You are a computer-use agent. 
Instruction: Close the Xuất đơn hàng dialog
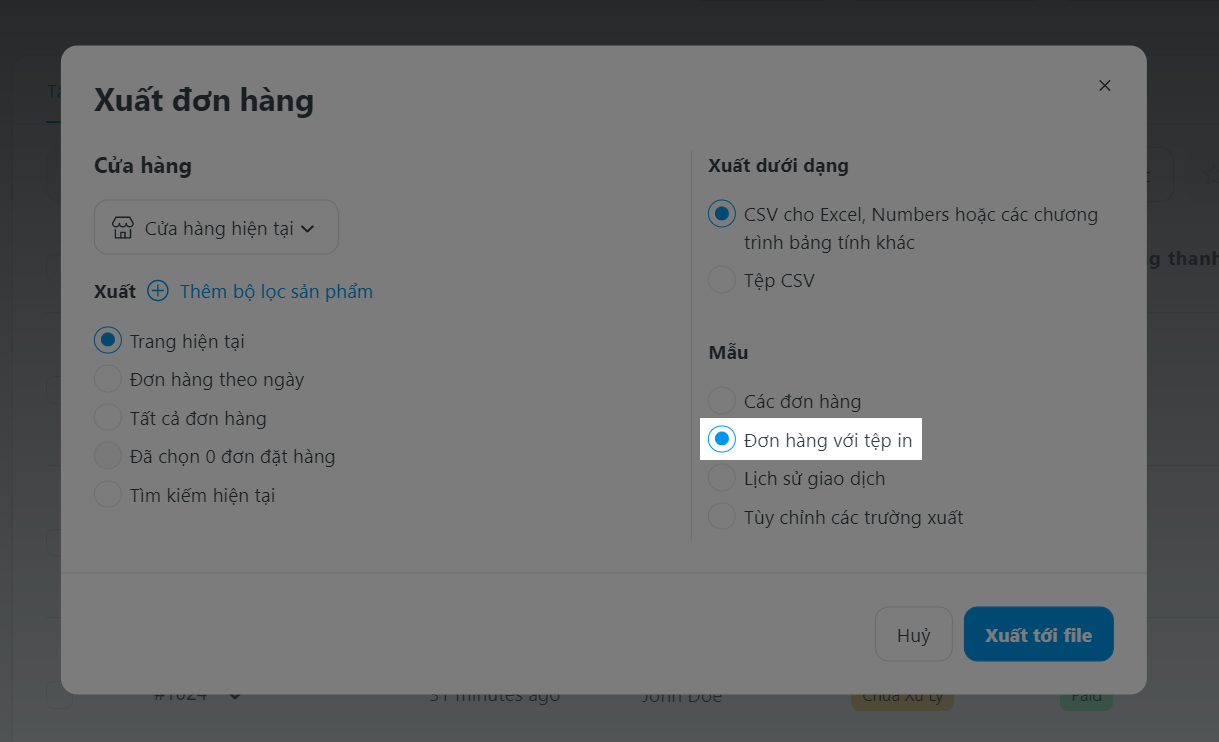(1105, 86)
